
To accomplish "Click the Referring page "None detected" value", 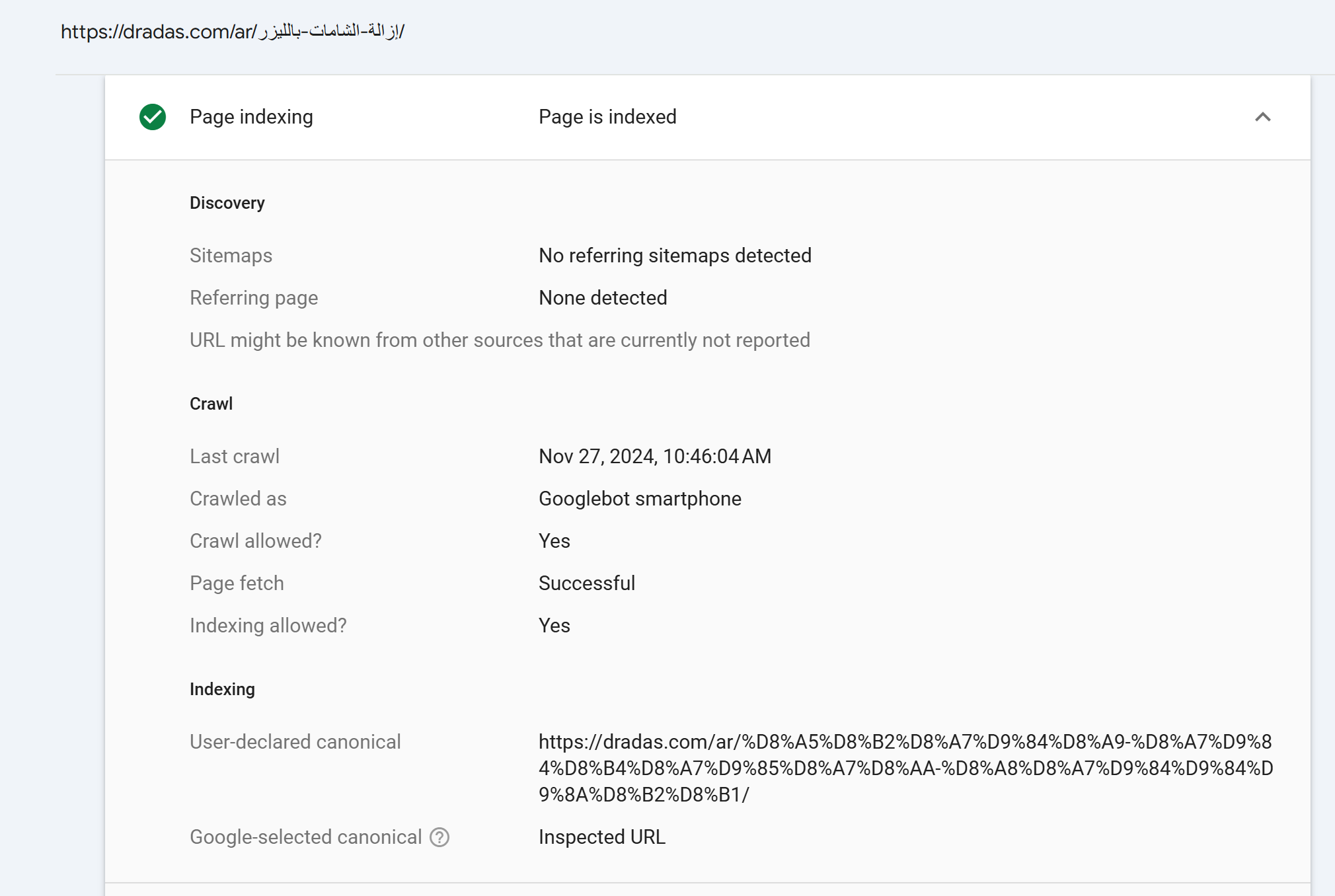I will [x=603, y=298].
